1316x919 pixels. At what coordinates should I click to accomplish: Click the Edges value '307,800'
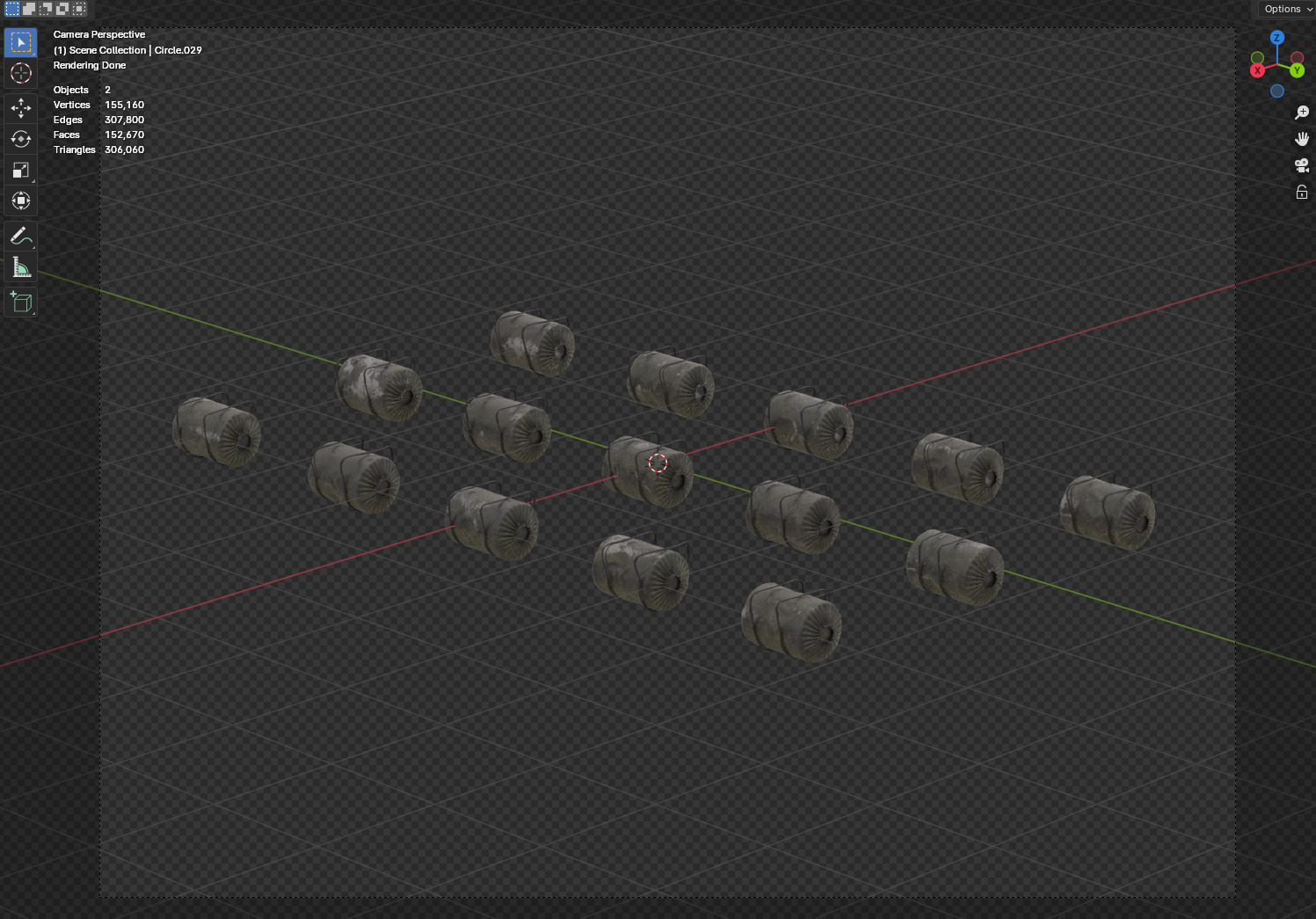click(124, 120)
